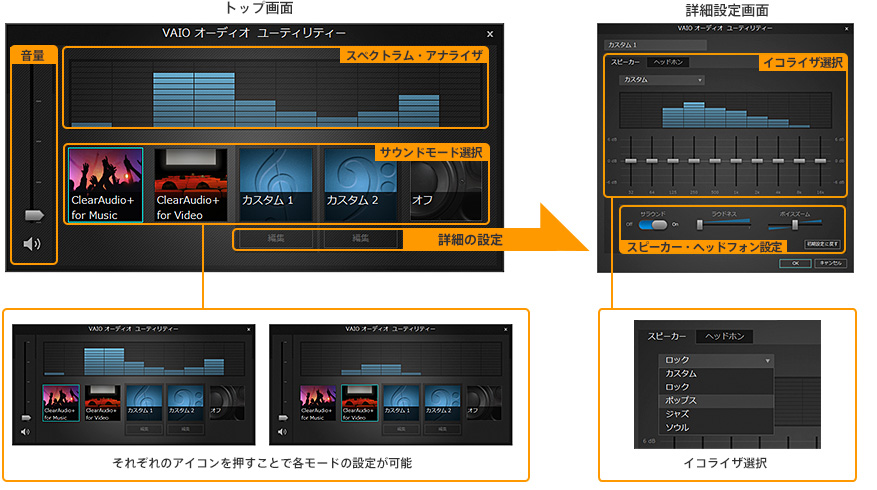This screenshot has height=490, width=877.
Task: Choose ソウル from the open equalizer preset list
Action: (x=716, y=427)
